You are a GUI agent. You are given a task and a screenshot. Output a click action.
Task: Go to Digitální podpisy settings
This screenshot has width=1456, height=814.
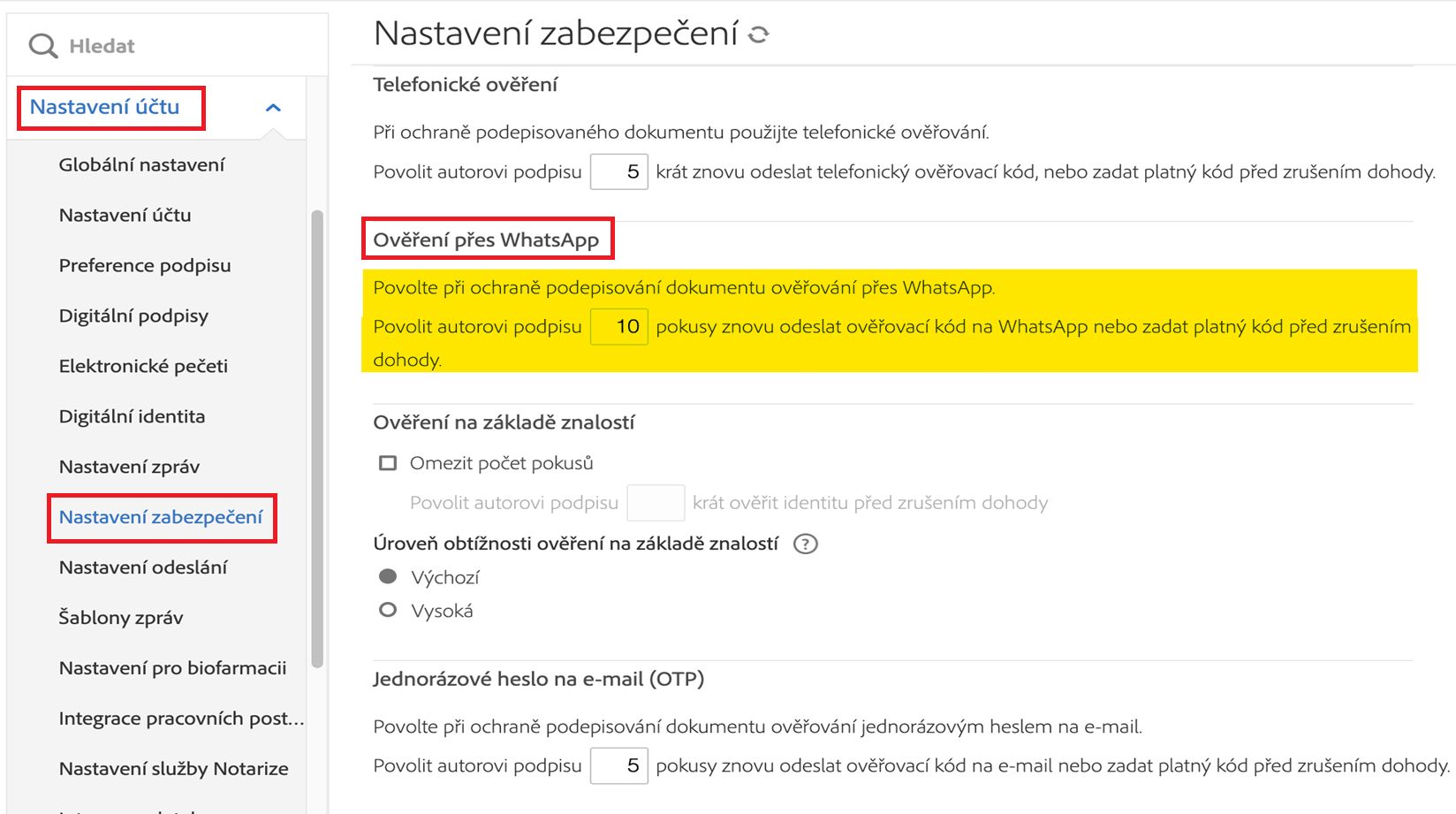(x=133, y=316)
